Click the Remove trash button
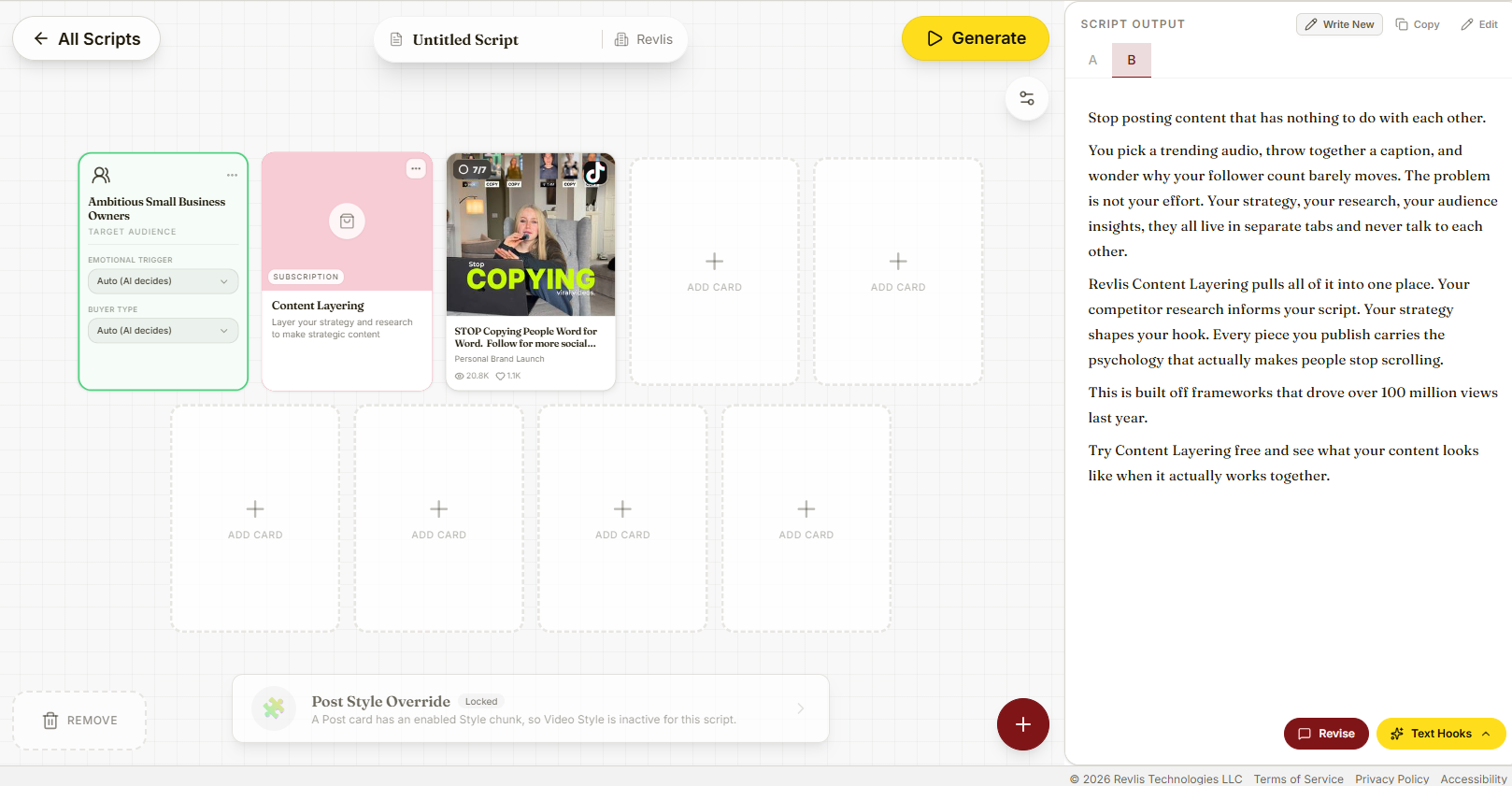Screen dimensions: 1512x786 click(80, 721)
